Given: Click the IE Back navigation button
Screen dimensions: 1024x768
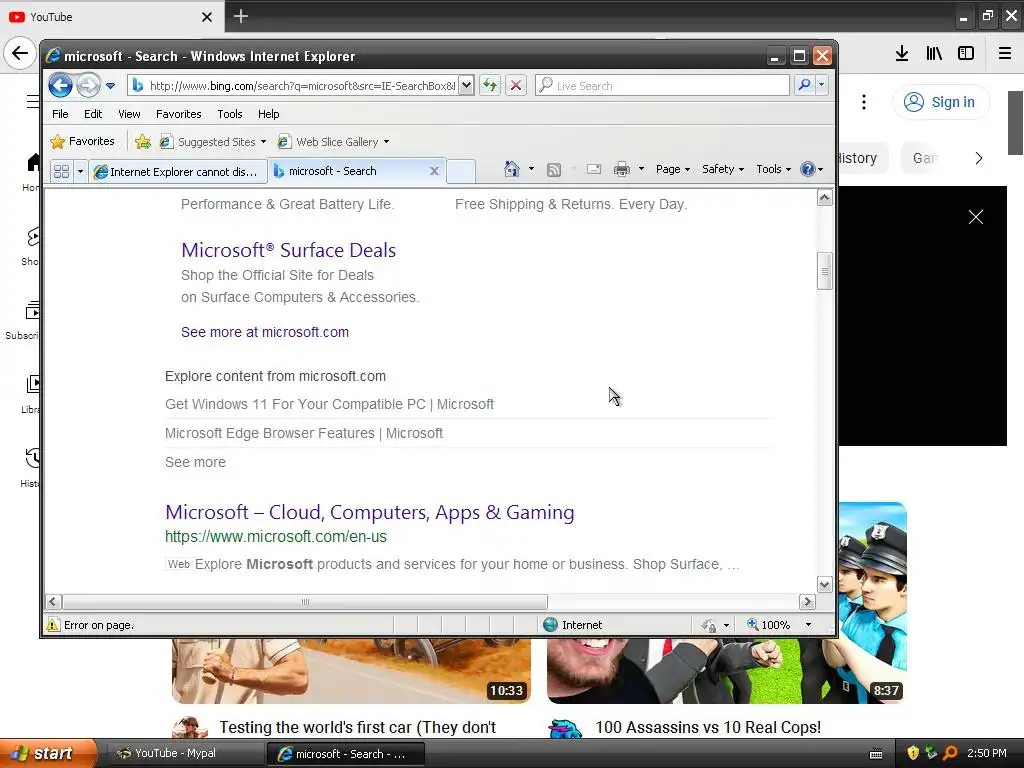Looking at the screenshot, I should point(60,85).
